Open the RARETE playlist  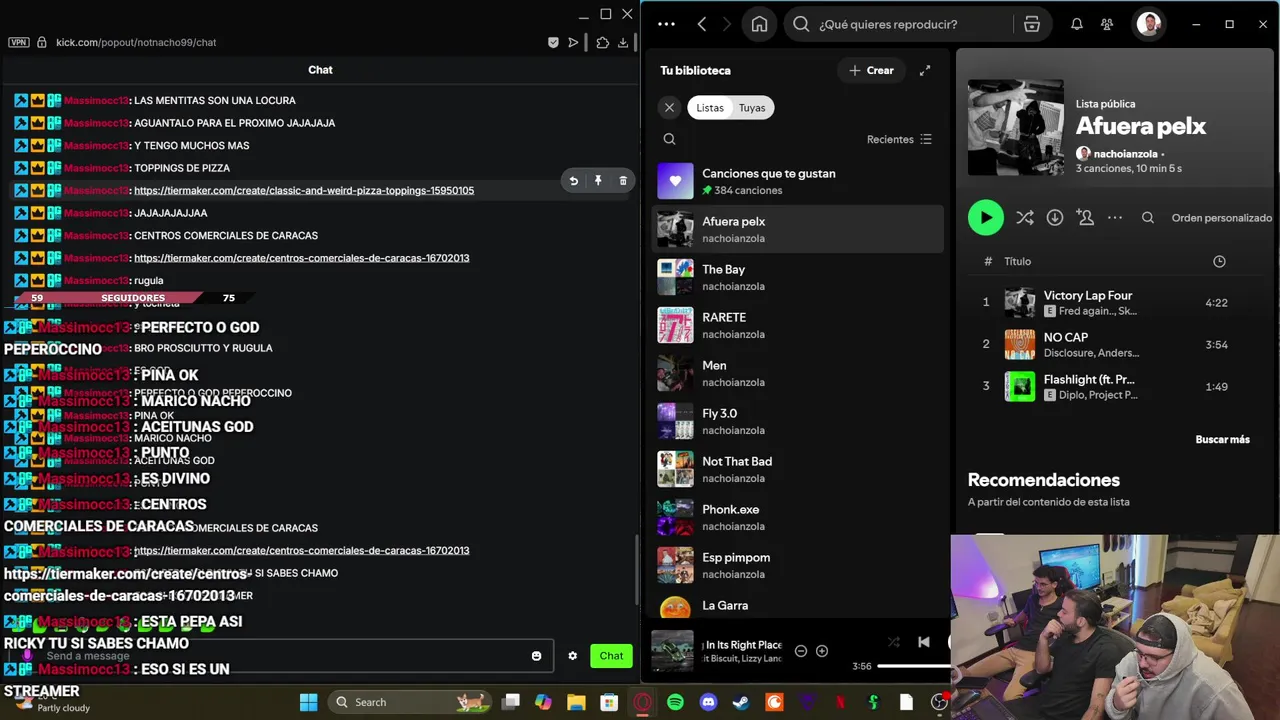coord(798,325)
